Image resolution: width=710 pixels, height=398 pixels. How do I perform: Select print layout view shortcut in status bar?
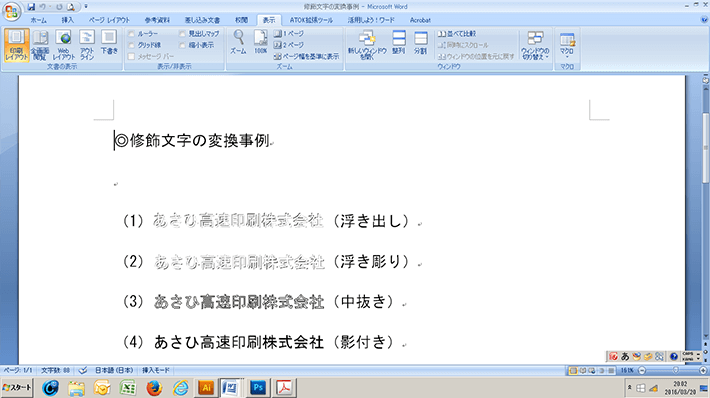pos(573,371)
